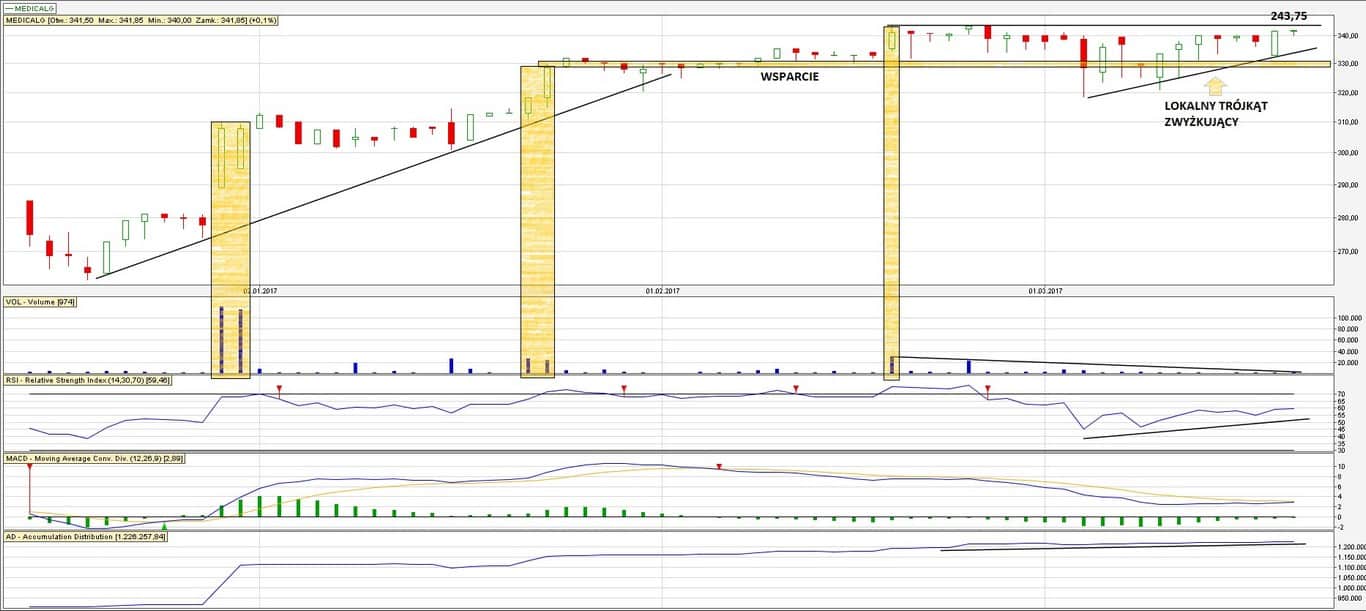Screen dimensions: 1366x611
Task: Select the red marker on the MACD peak
Action: click(719, 467)
